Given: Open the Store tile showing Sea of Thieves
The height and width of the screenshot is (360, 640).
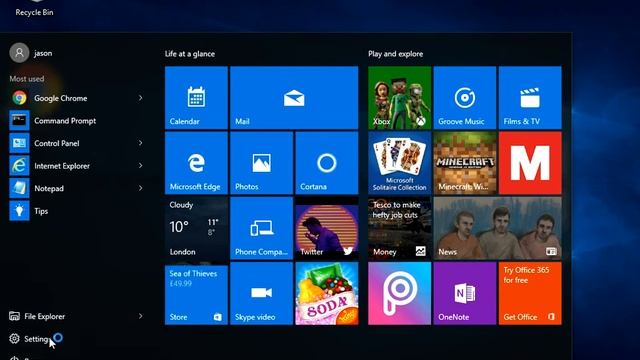Looking at the screenshot, I should pyautogui.click(x=196, y=293).
